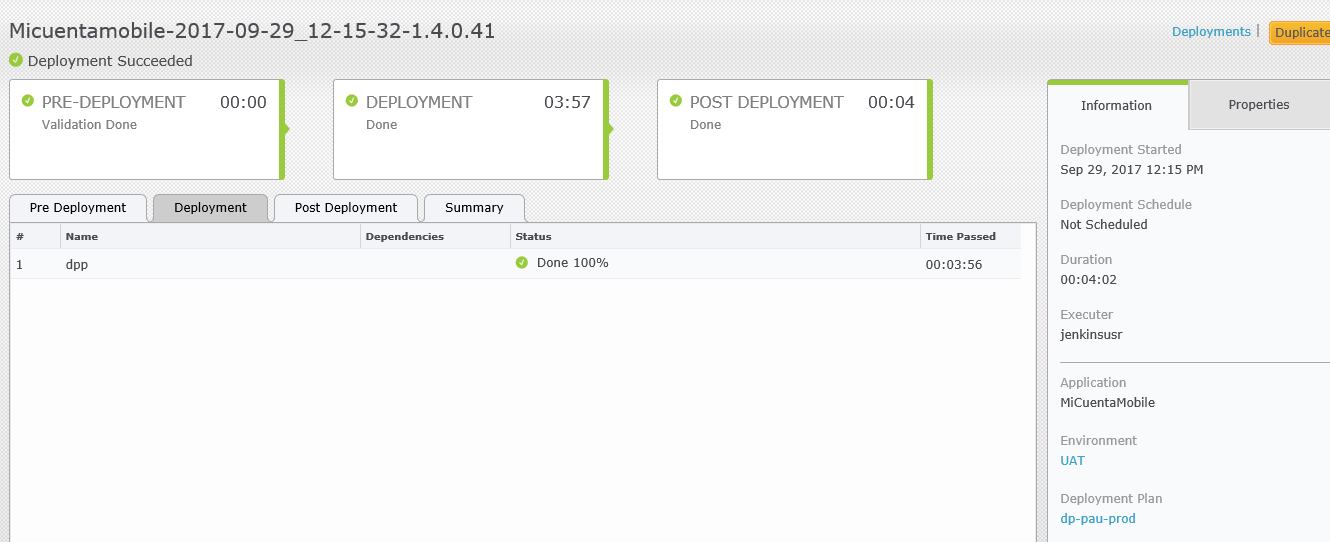
Task: Switch to the Post Deployment tab
Action: click(x=346, y=208)
